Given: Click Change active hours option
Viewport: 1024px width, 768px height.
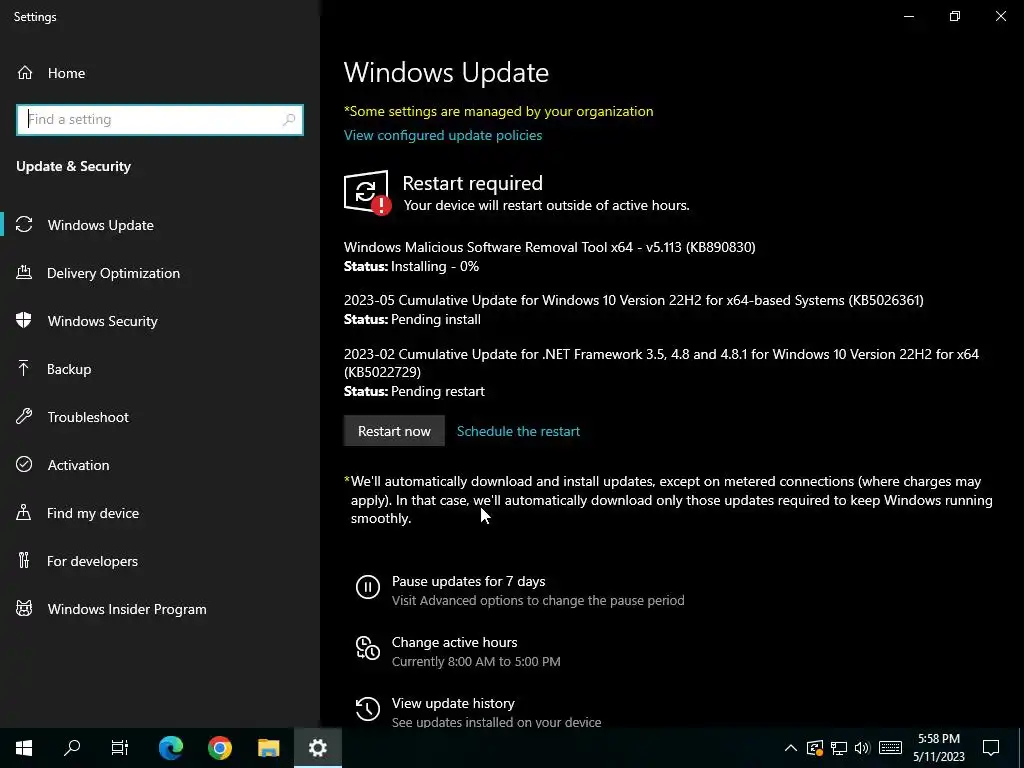Looking at the screenshot, I should [458, 651].
